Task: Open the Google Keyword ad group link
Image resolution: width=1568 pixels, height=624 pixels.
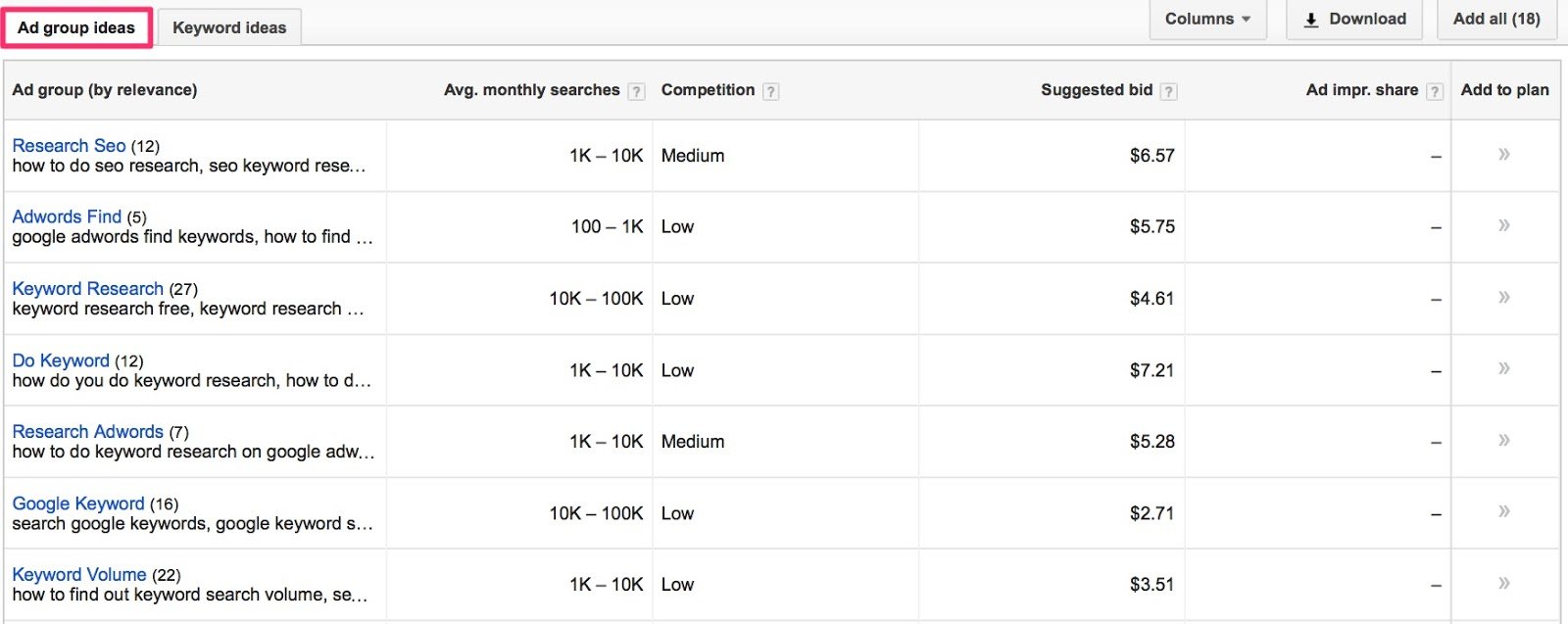Action: (78, 504)
